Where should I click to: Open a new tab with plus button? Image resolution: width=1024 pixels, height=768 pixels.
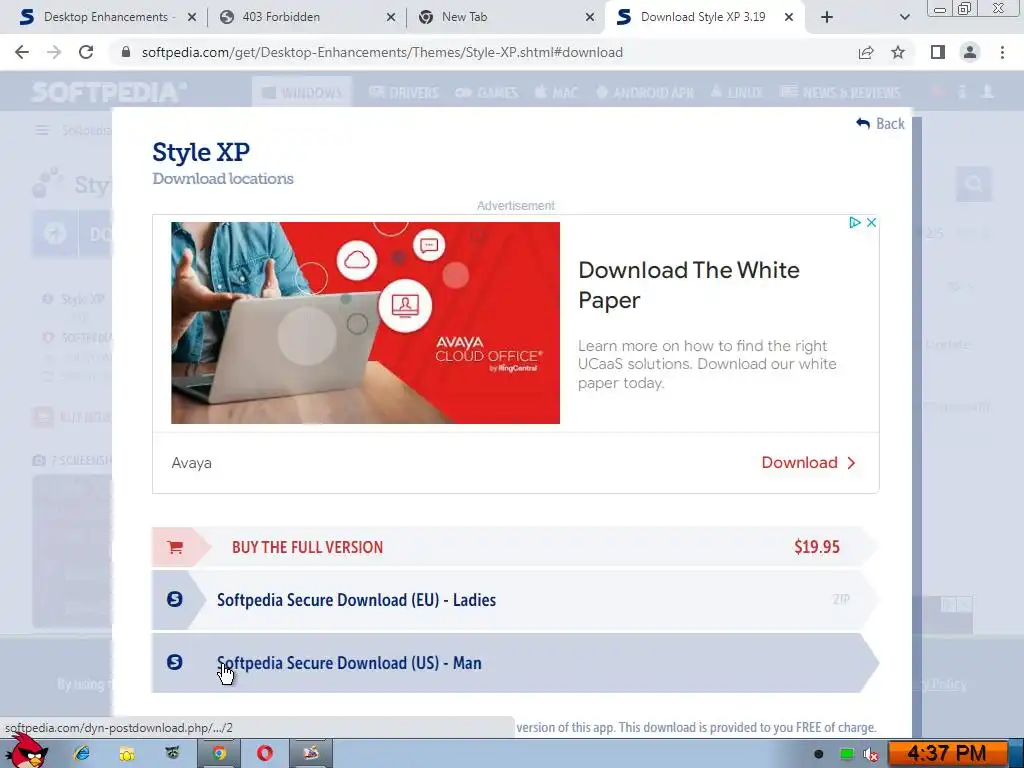click(827, 17)
